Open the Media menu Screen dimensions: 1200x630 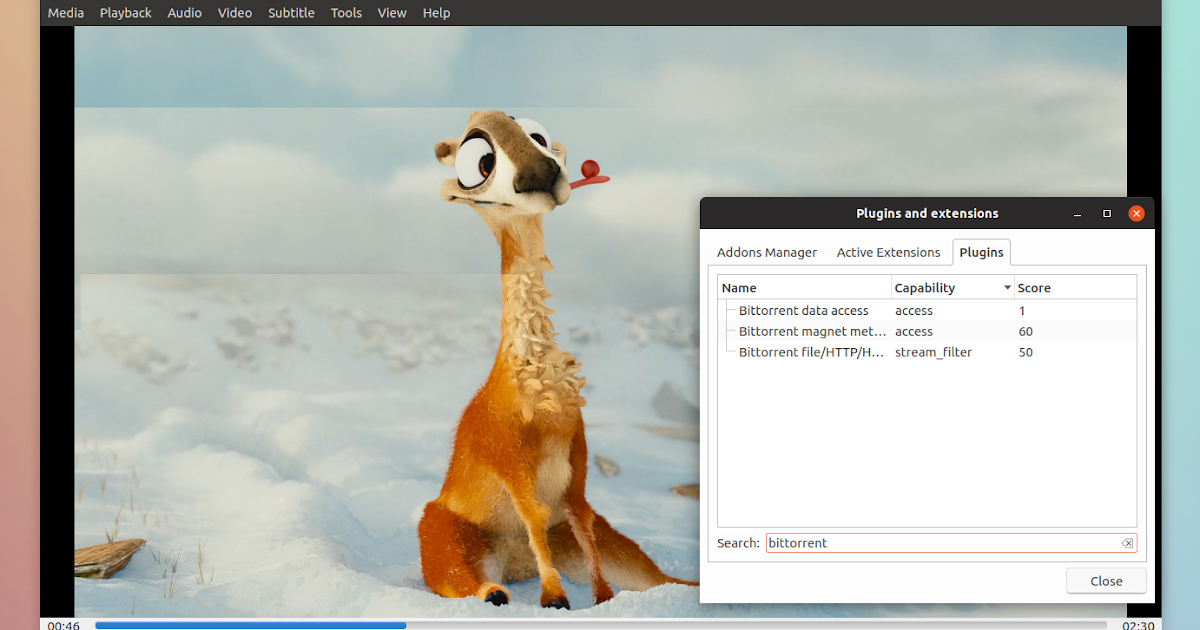(66, 13)
